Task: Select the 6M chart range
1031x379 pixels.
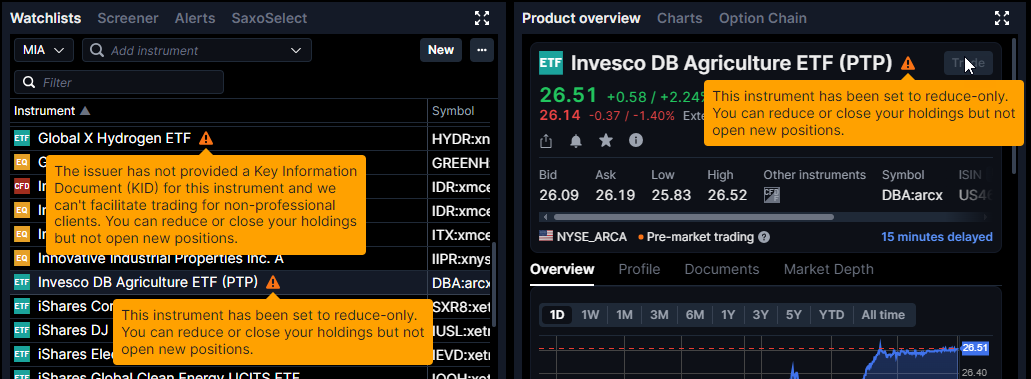Action: [695, 315]
